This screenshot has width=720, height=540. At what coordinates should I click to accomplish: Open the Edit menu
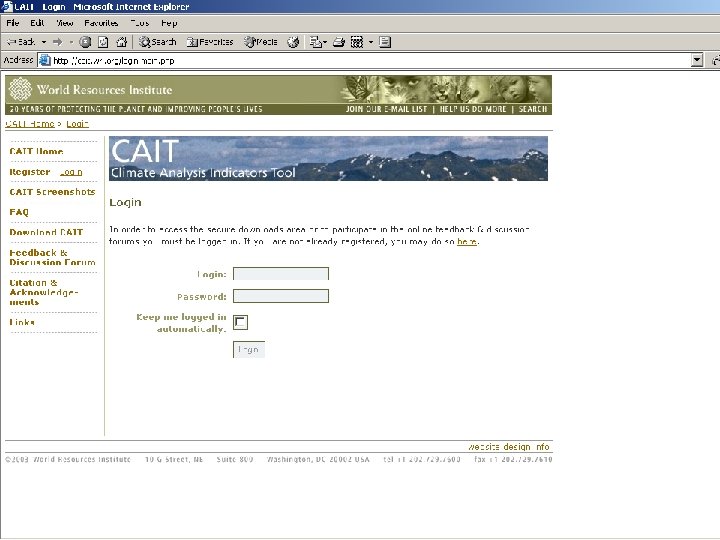(37, 23)
